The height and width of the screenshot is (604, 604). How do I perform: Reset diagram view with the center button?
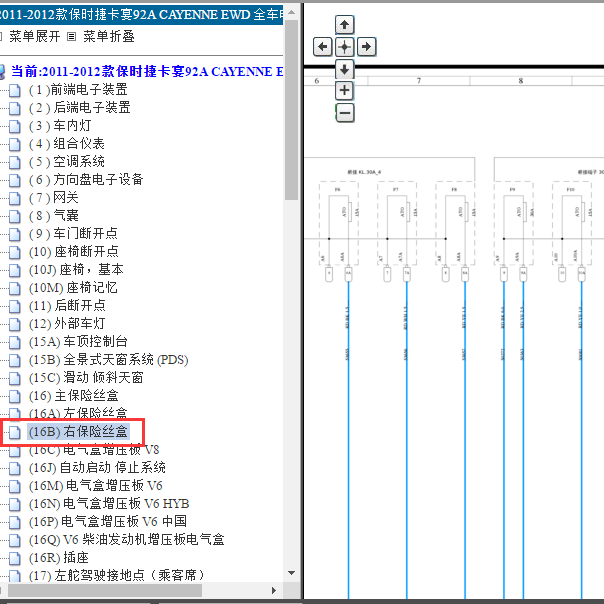click(344, 47)
